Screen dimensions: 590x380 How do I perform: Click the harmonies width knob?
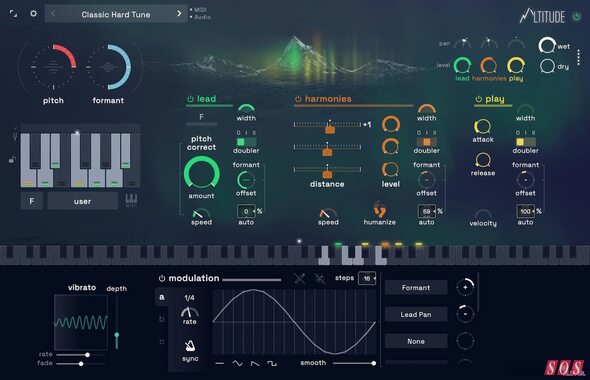pos(427,109)
